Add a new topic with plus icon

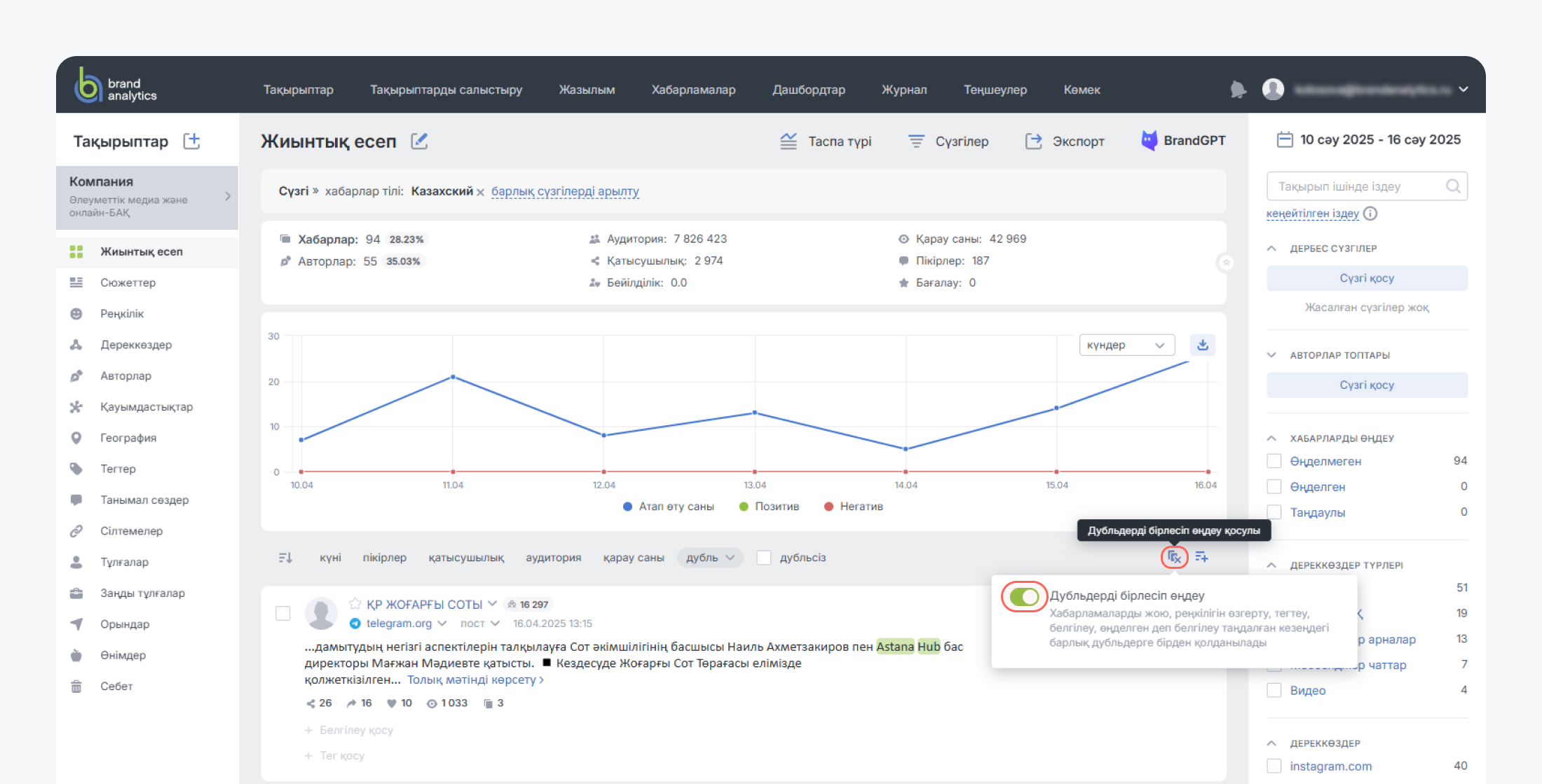[x=191, y=141]
